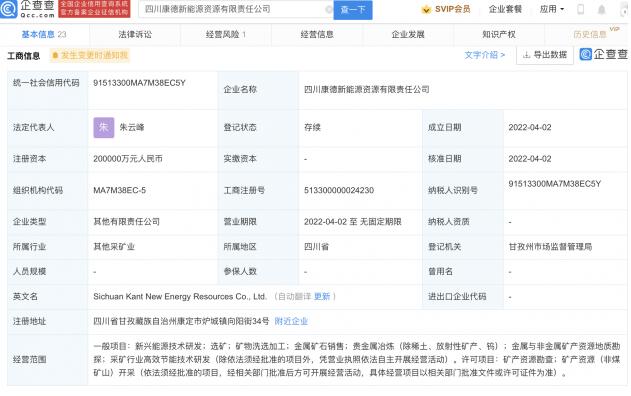Click the Qcc.com logo icon
Viewport: 631px width, 396px height.
point(9,9)
